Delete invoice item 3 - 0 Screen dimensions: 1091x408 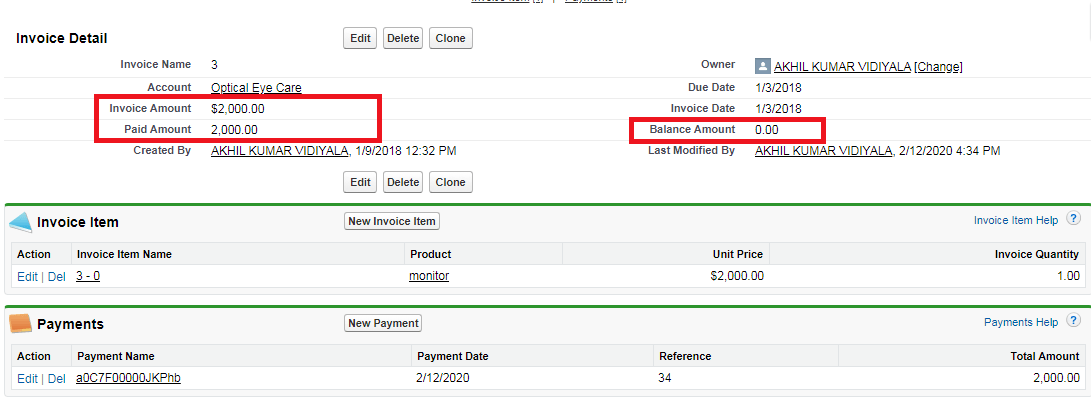[x=56, y=276]
